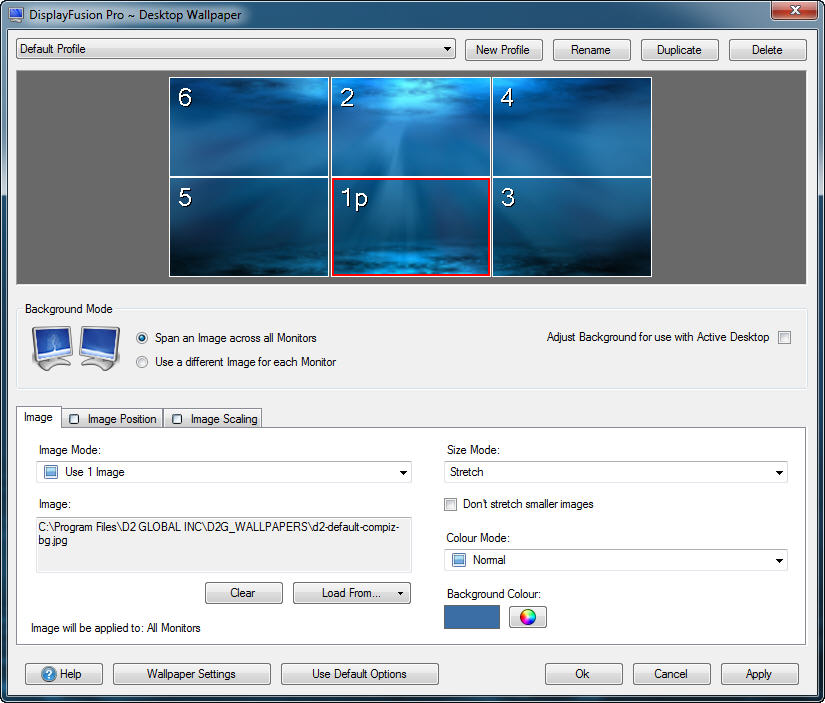
Task: Select monitor 2 thumbnail in layout
Action: click(x=410, y=127)
